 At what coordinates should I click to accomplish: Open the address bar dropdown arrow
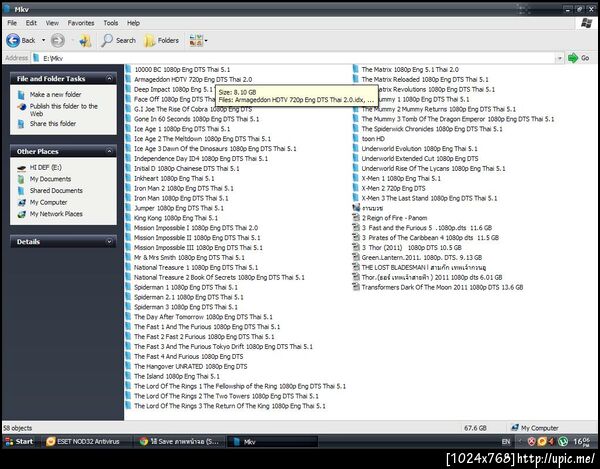click(559, 58)
